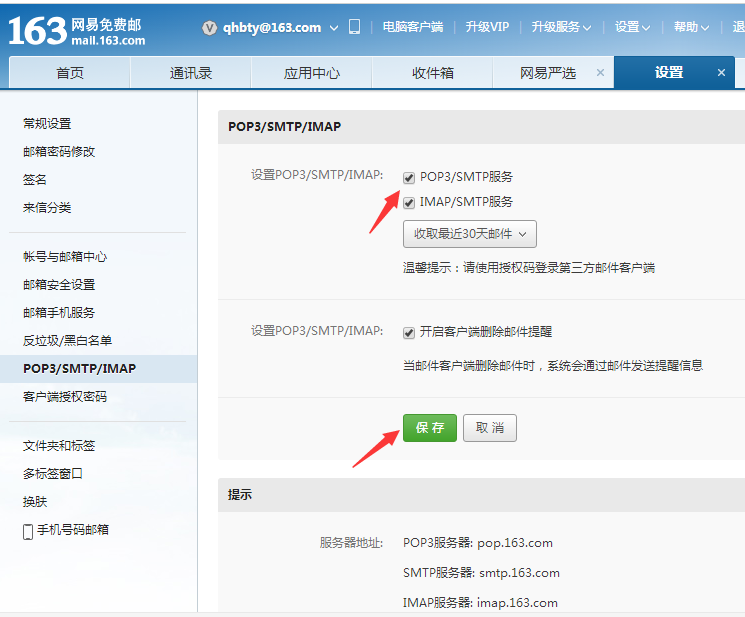Open the 应用中心 tab
Image resolution: width=745 pixels, height=617 pixels.
click(311, 73)
